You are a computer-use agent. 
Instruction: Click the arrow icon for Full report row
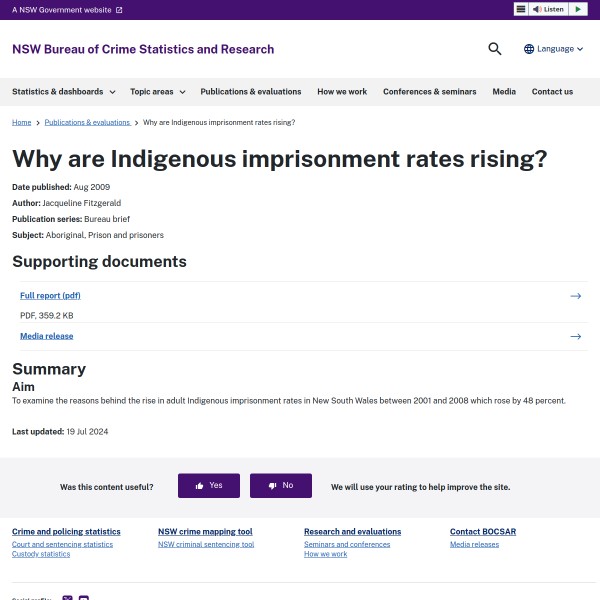(575, 296)
